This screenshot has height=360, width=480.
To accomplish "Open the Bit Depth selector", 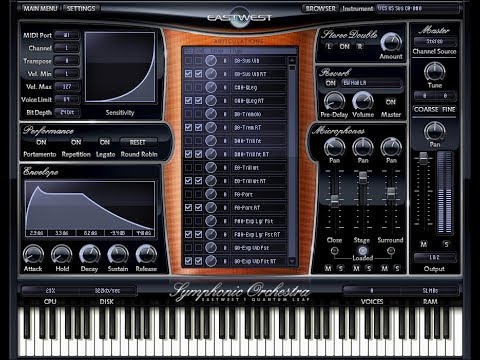I will 67,112.
